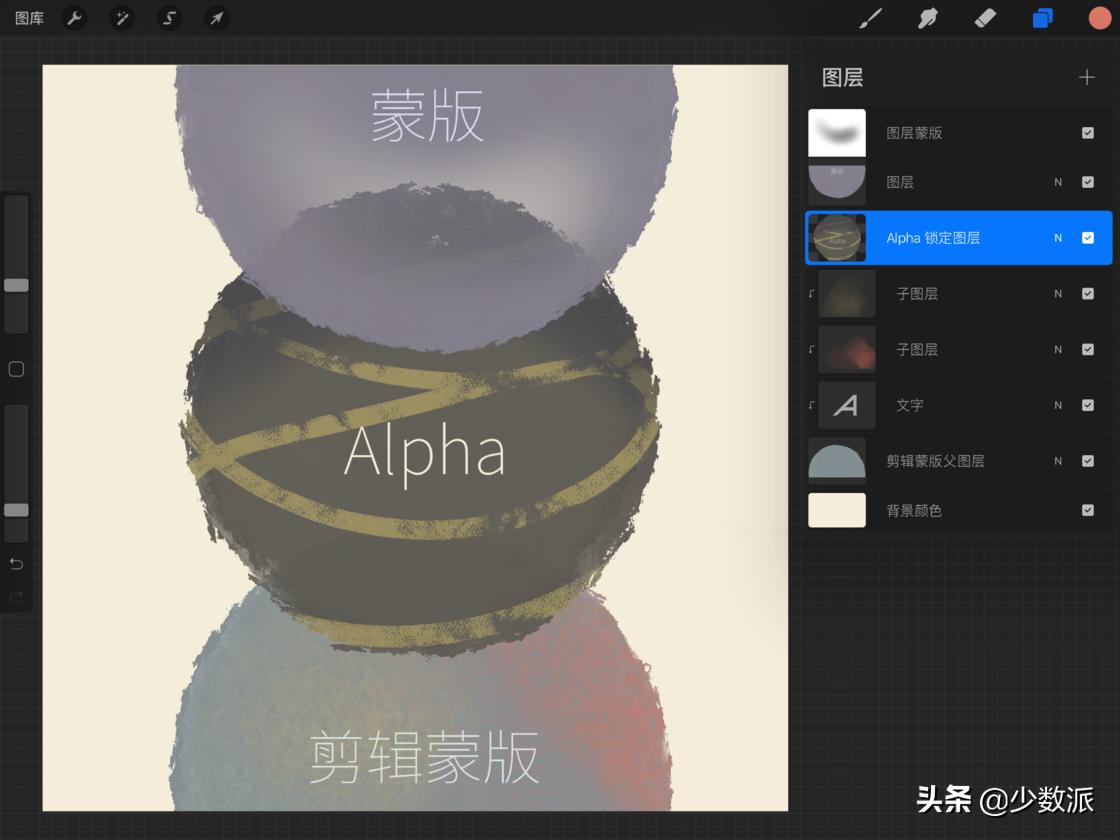The width and height of the screenshot is (1120, 840).
Task: Open the Layers panel icon
Action: (x=1042, y=18)
